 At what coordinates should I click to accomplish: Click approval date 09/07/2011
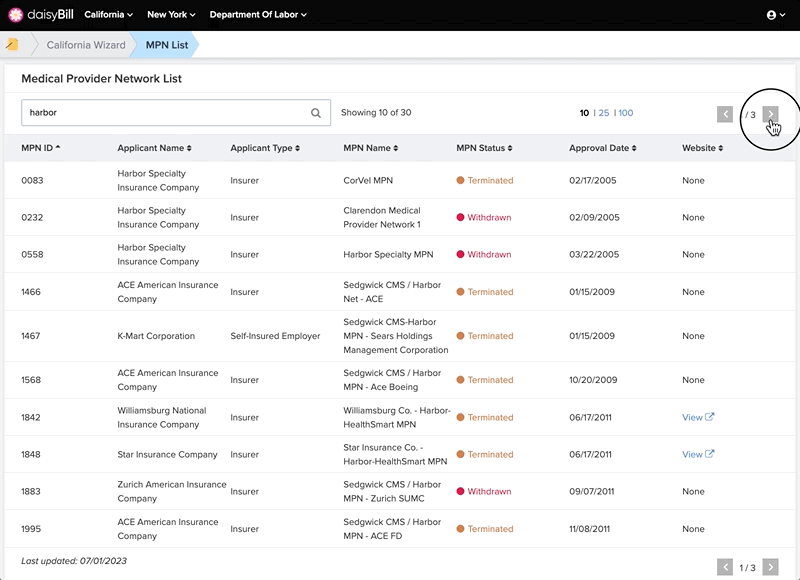click(593, 491)
